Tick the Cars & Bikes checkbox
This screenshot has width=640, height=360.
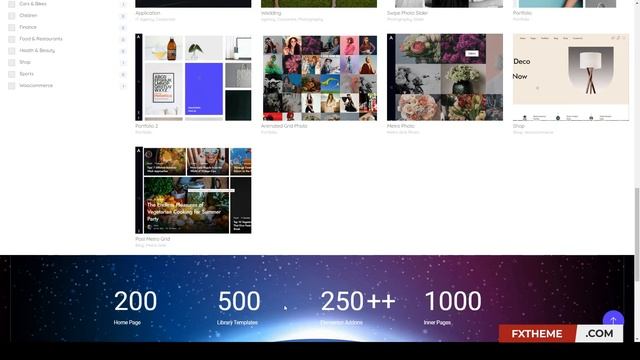coord(12,4)
